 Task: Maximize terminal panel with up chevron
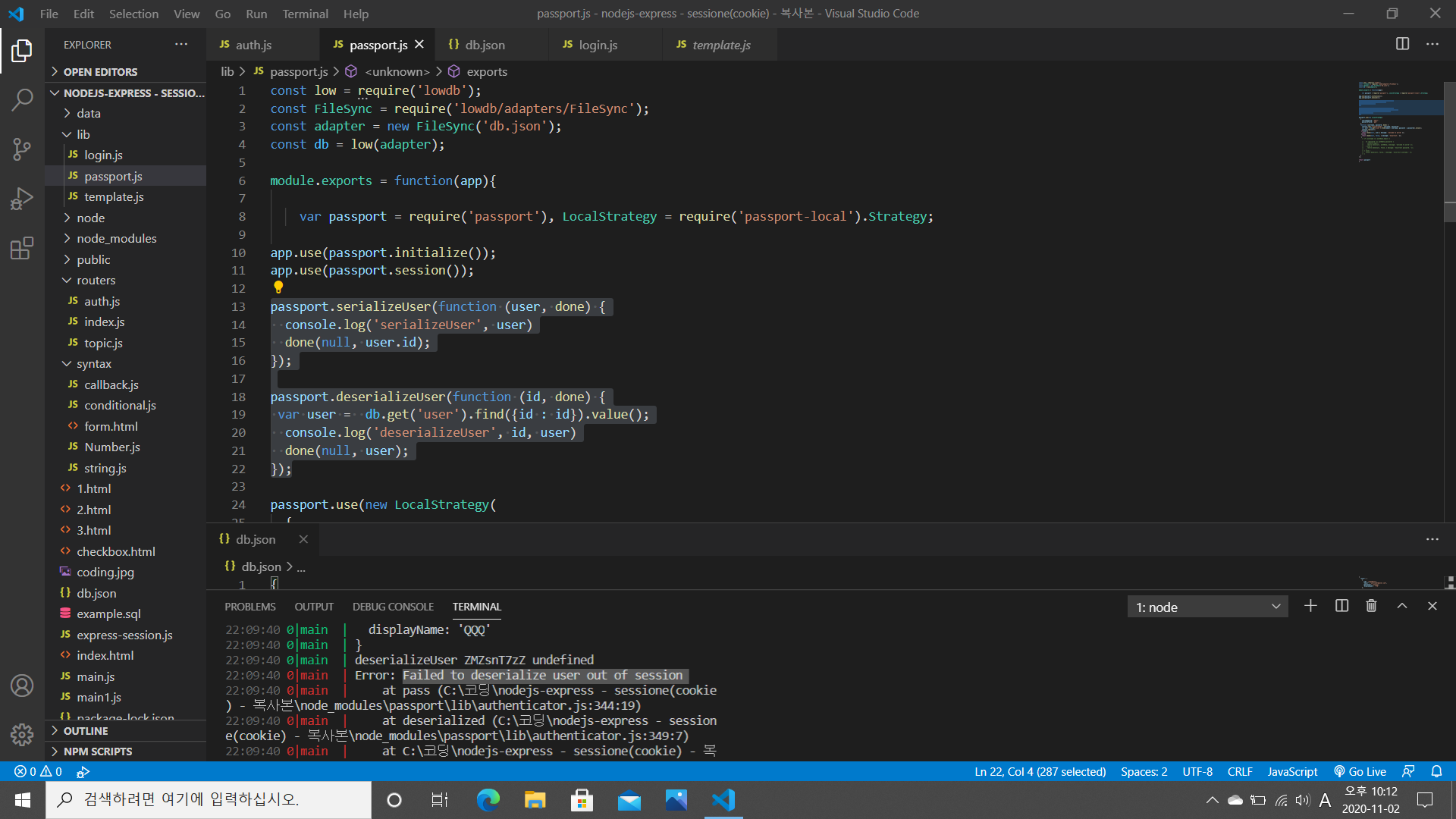point(1402,606)
